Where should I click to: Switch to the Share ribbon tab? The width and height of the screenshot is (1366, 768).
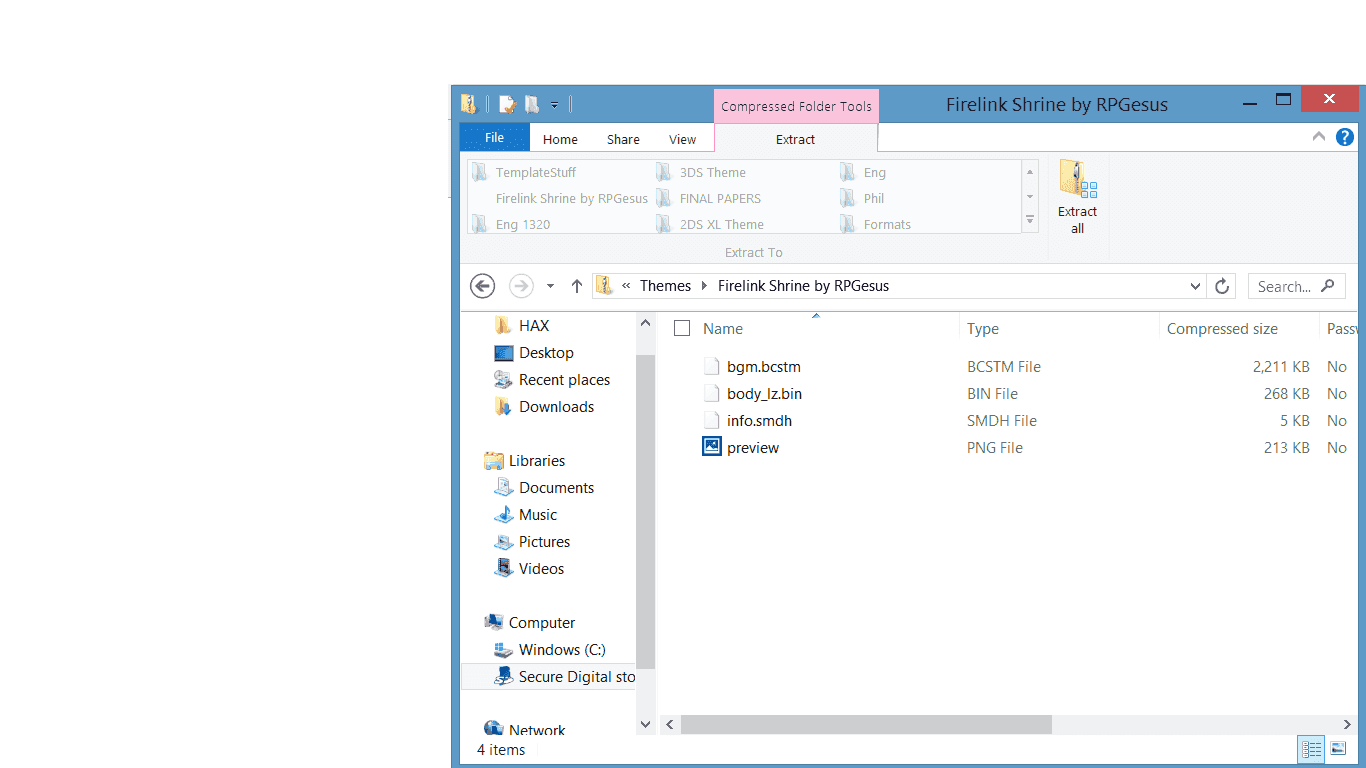coord(623,139)
